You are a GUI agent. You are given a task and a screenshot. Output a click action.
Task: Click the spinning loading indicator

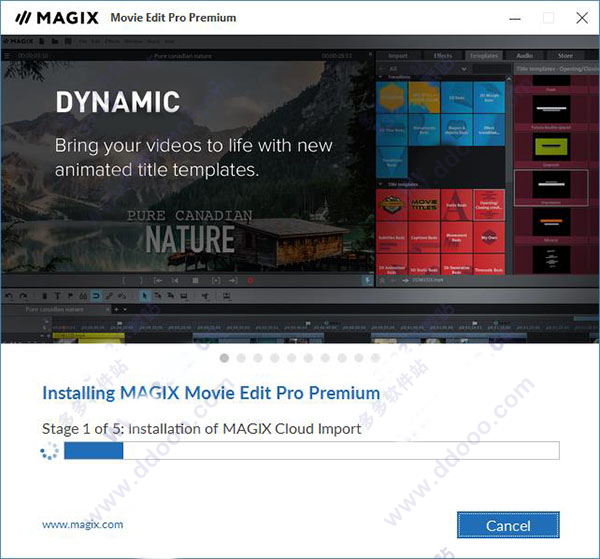pos(49,451)
